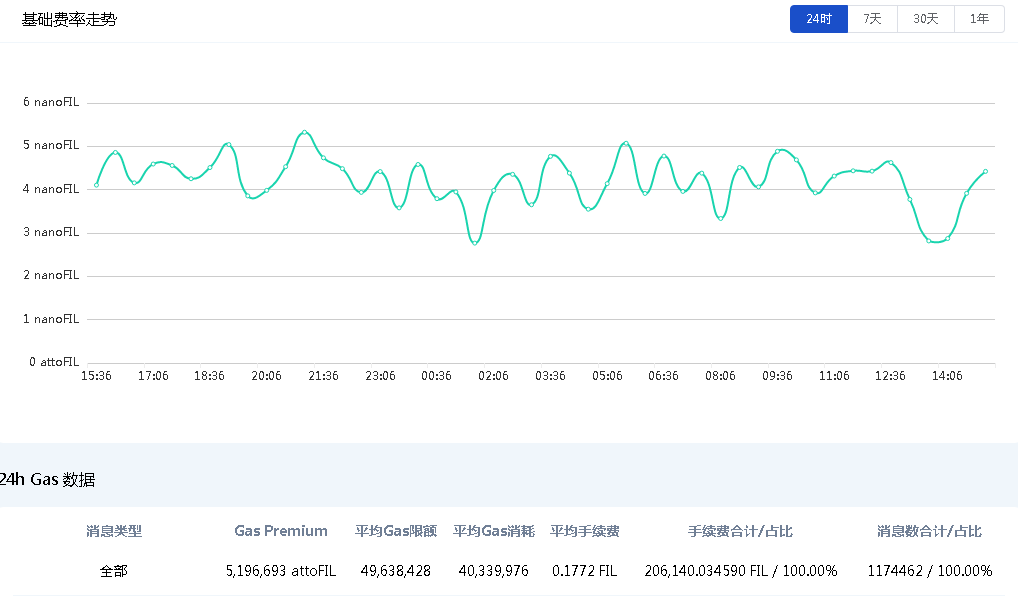Click the 12:36 x-axis label
The image size is (1018, 604).
tap(890, 375)
